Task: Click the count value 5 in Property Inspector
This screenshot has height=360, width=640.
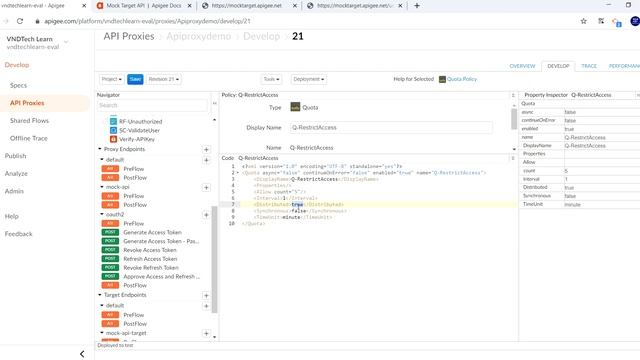Action: 566,171
